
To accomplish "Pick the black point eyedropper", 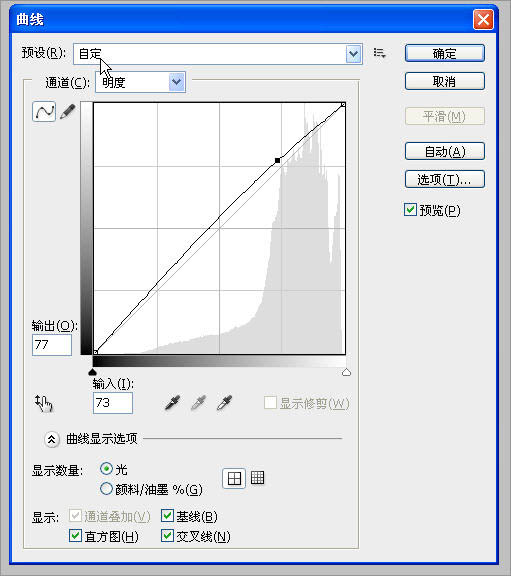I will [172, 403].
